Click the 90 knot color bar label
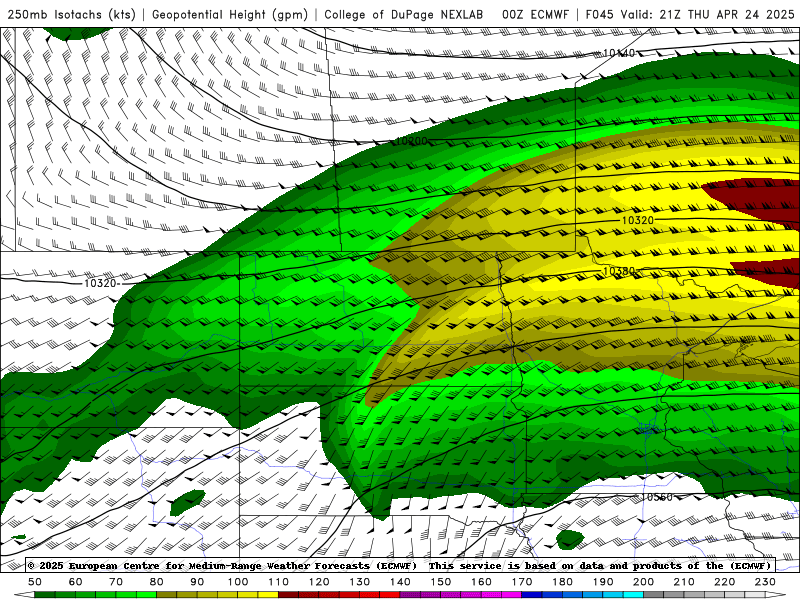Image resolution: width=800 pixels, height=600 pixels. pos(197,582)
